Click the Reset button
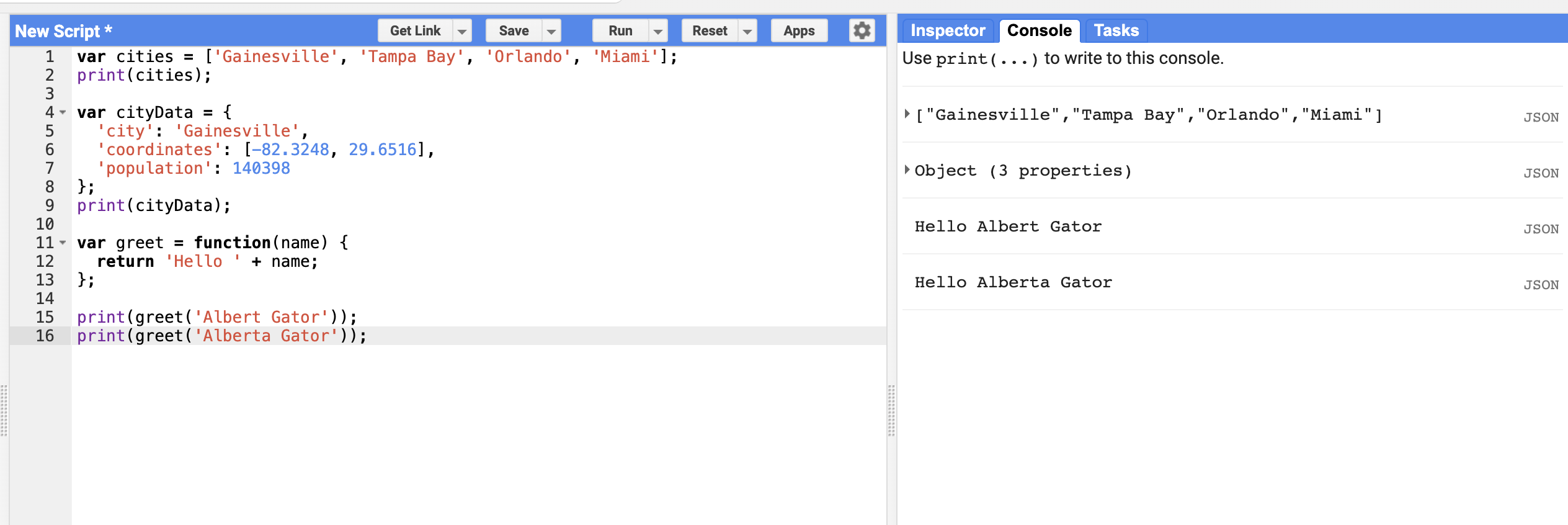Screen dimensions: 1568x525 710,30
